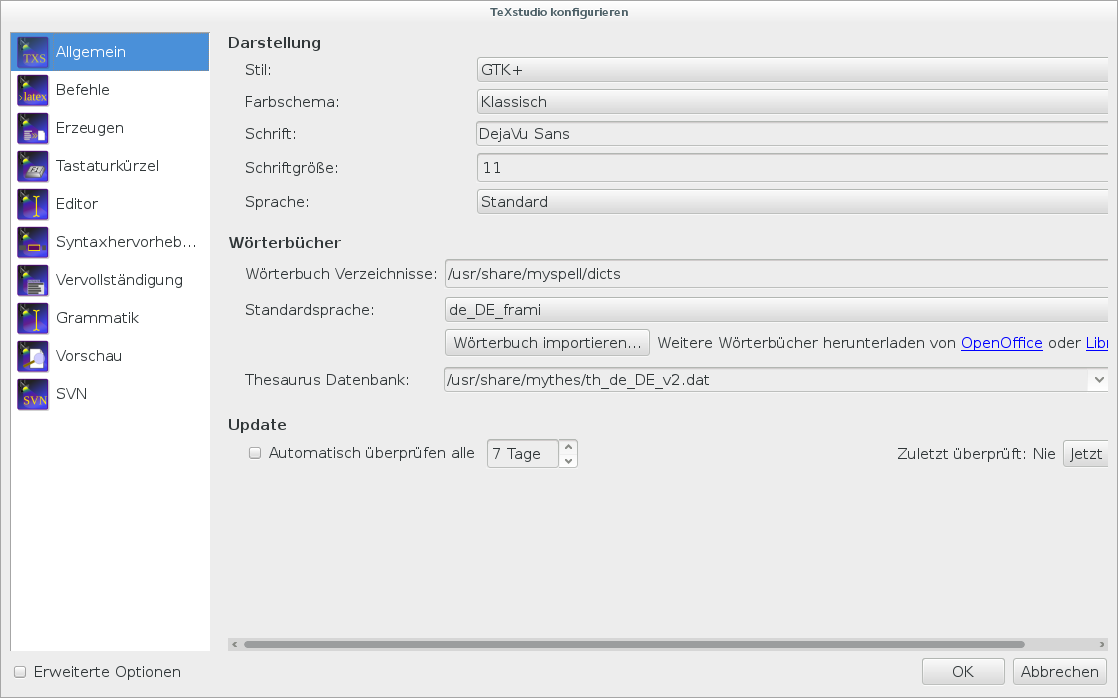Open the Allgemein page label

point(91,52)
